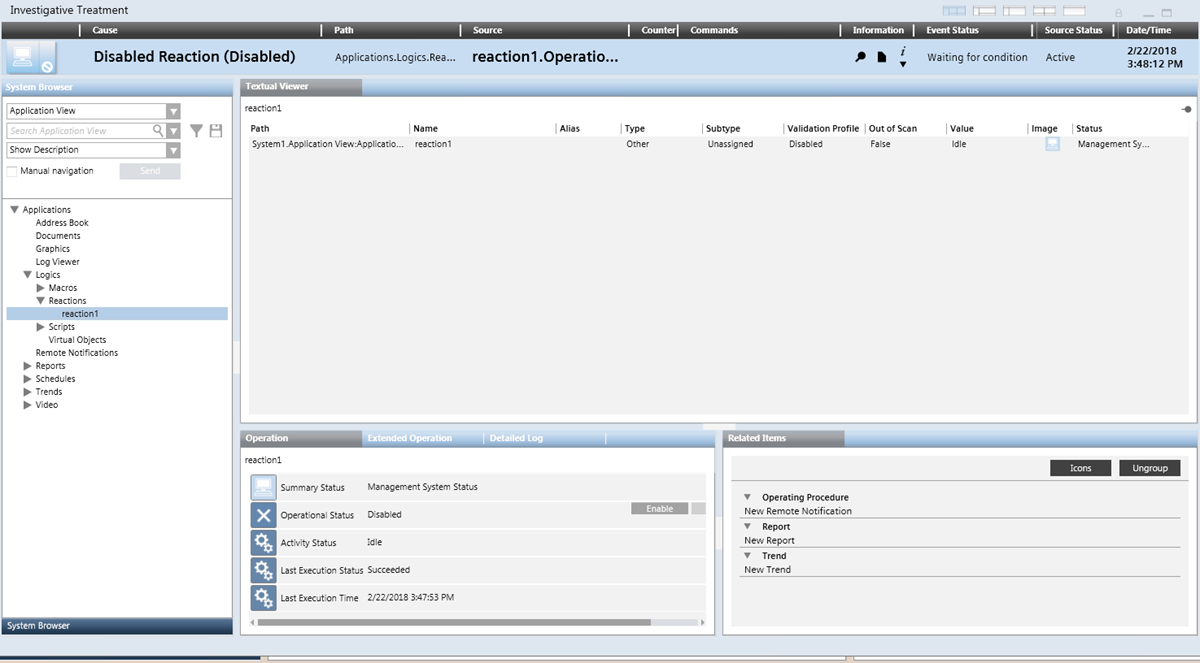Click the Activity Status gears icon
Viewport: 1200px width, 663px height.
[263, 543]
